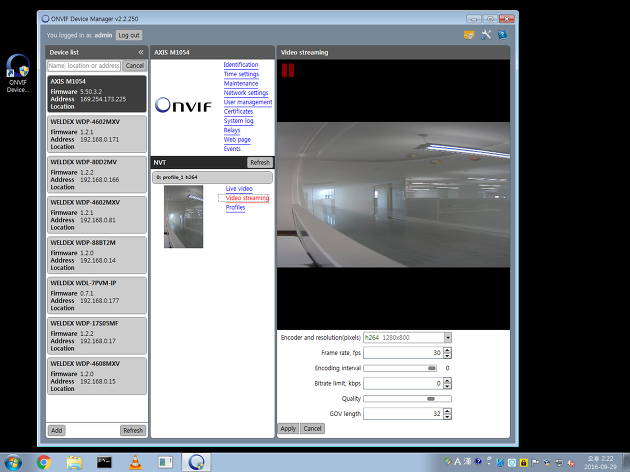Collapse the Device list panel
The width and height of the screenshot is (630, 472).
pyautogui.click(x=141, y=52)
